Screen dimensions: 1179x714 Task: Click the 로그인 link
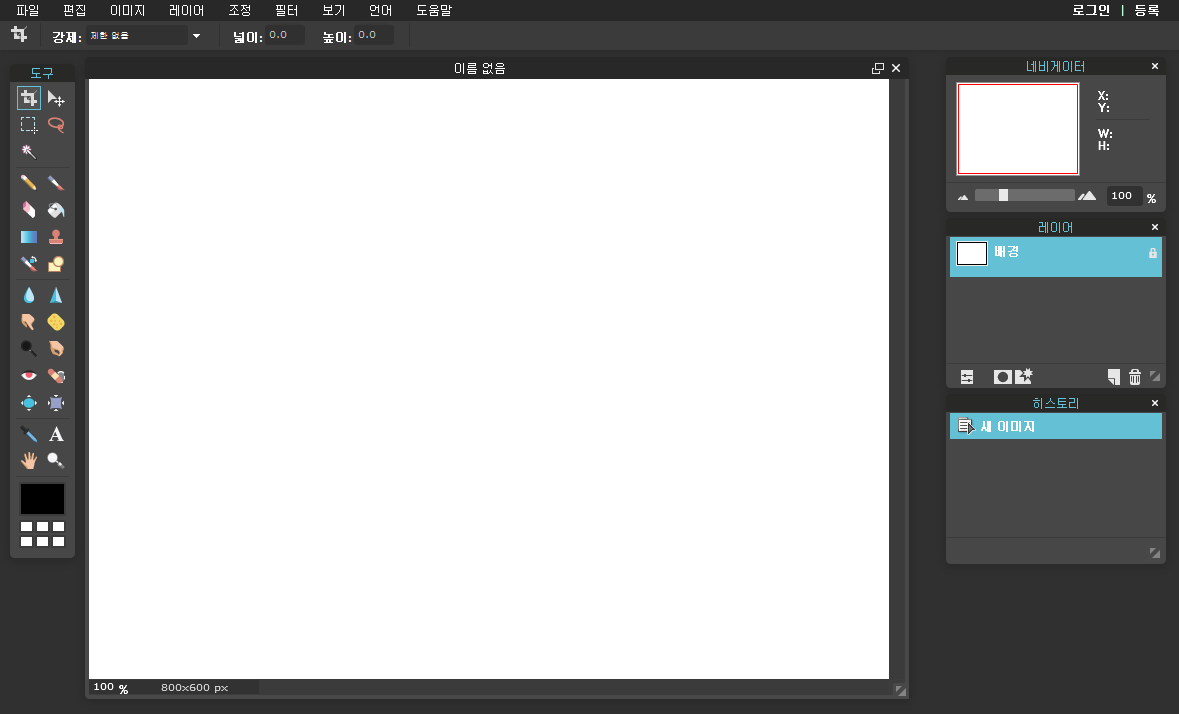pos(1091,11)
